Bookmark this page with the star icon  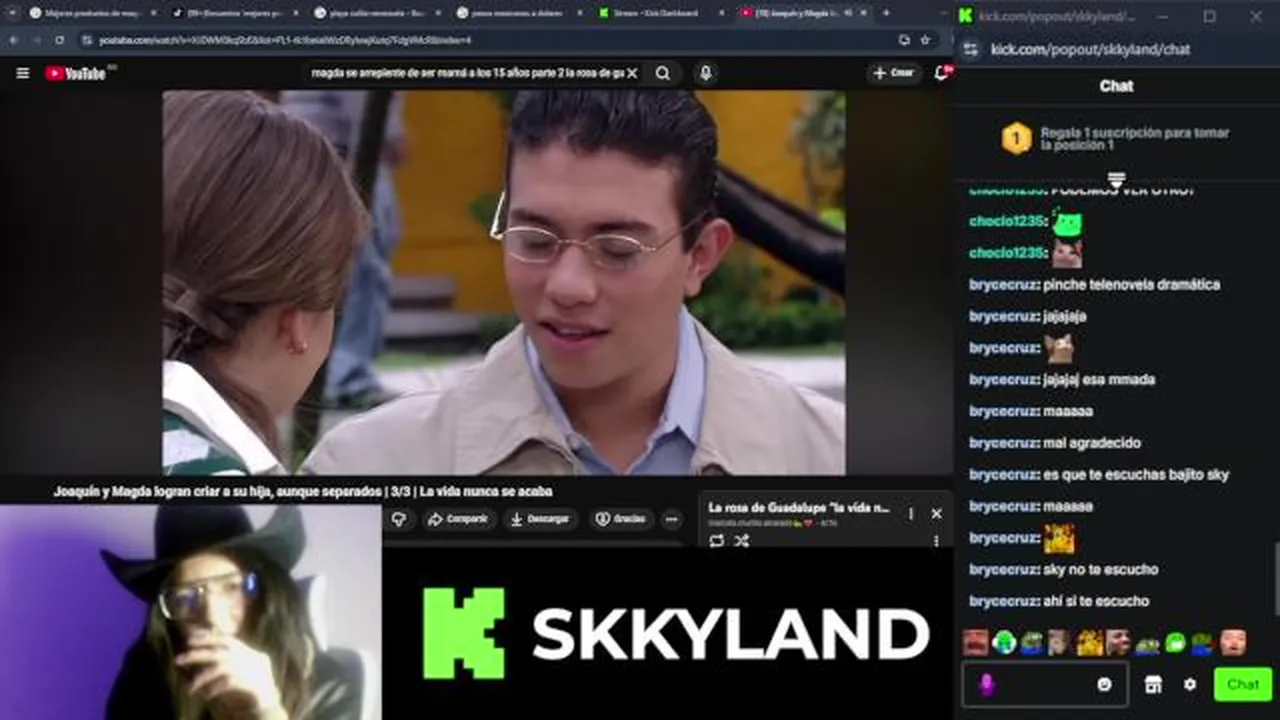coord(925,40)
